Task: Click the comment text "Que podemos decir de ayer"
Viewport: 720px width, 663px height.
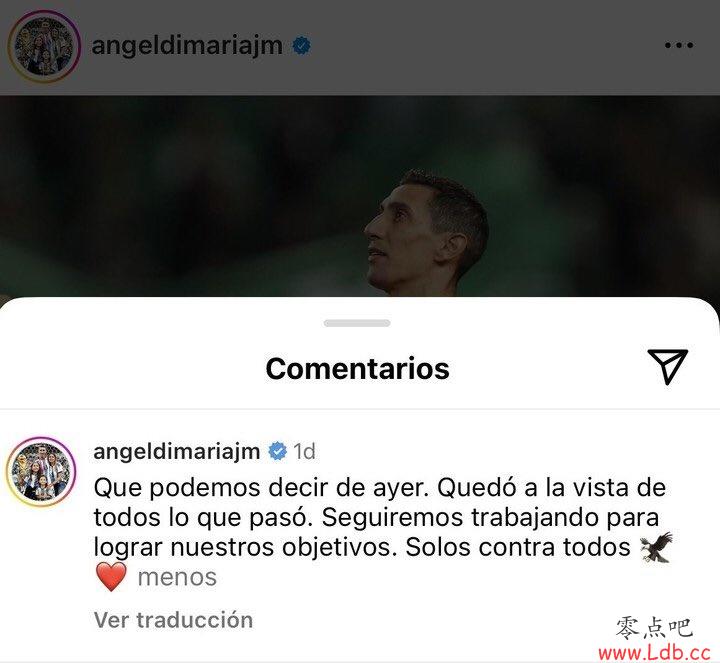Action: pos(260,488)
